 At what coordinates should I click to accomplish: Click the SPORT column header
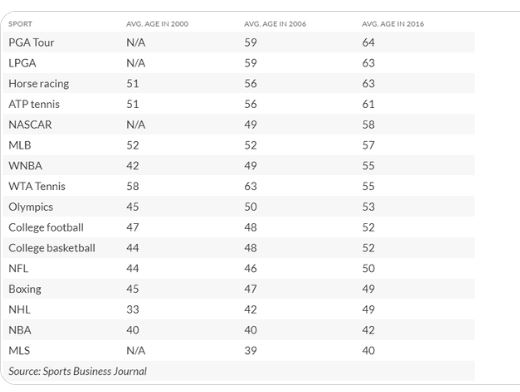(x=20, y=24)
